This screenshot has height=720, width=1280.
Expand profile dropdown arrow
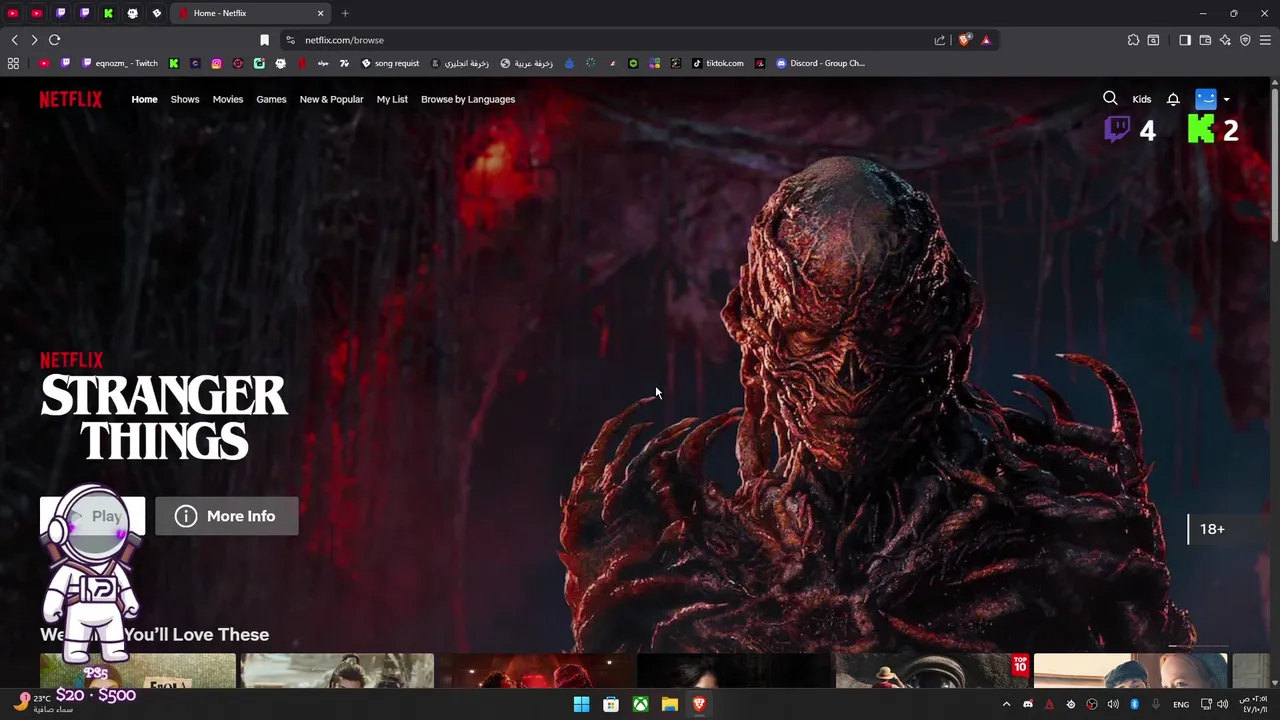click(1226, 99)
